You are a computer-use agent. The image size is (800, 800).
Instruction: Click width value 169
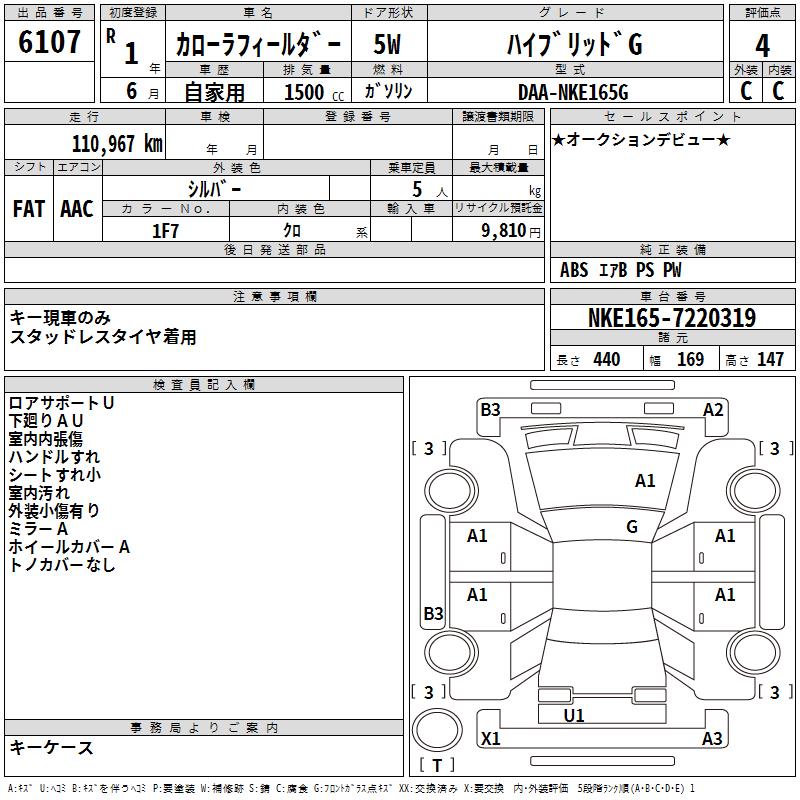[690, 359]
